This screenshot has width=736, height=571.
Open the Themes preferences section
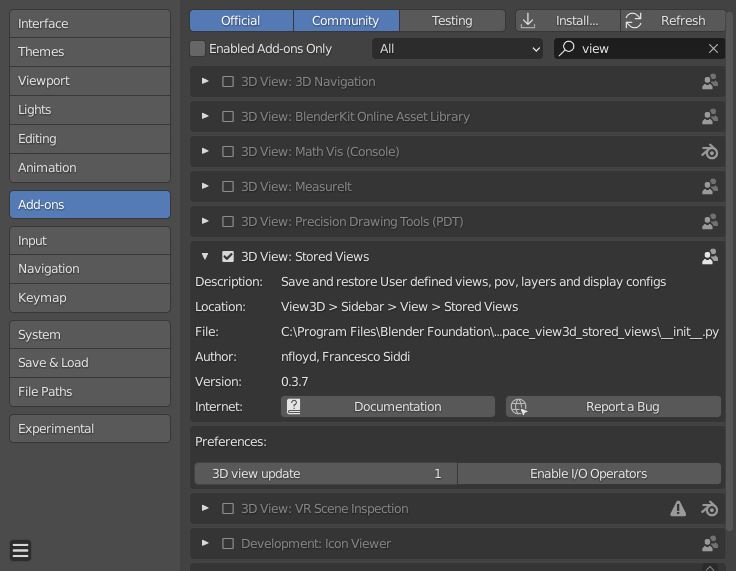coord(90,52)
